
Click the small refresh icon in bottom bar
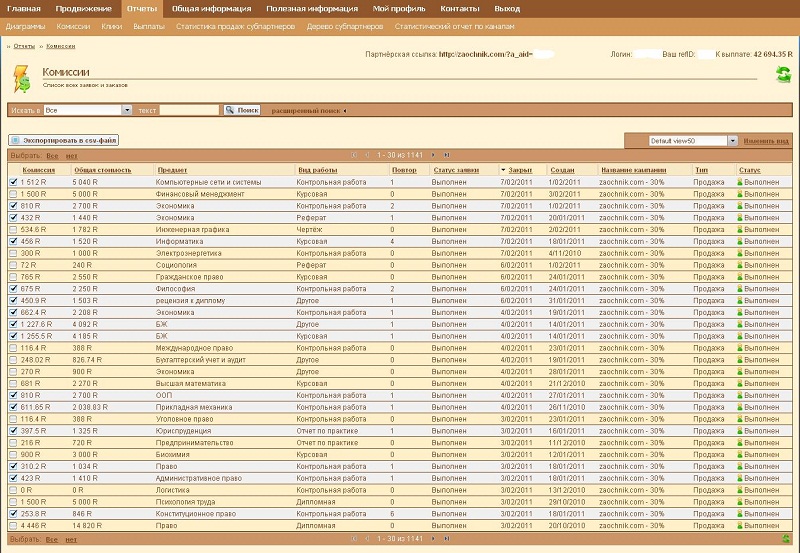pyautogui.click(x=786, y=539)
